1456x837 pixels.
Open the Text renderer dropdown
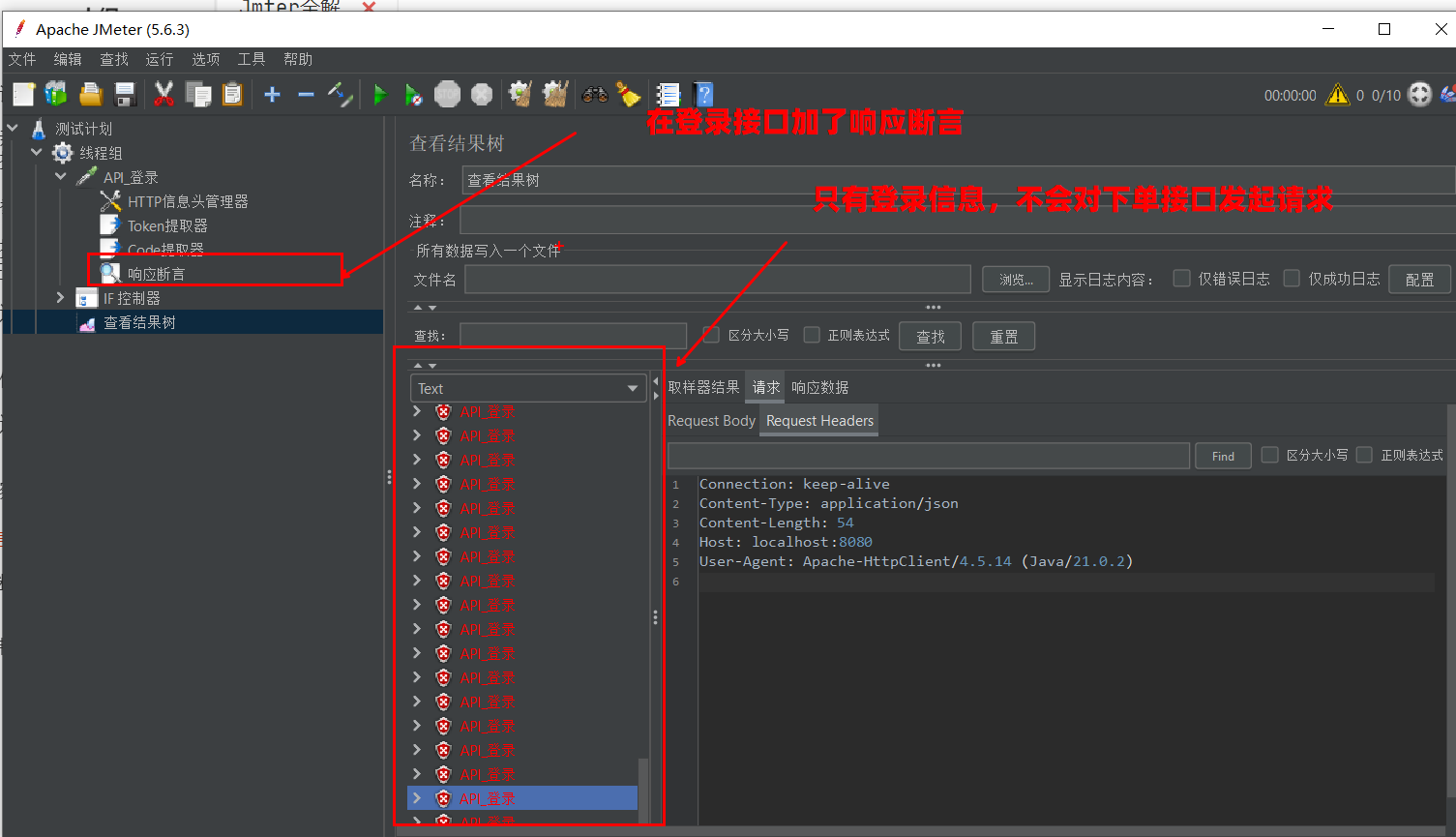coord(528,388)
